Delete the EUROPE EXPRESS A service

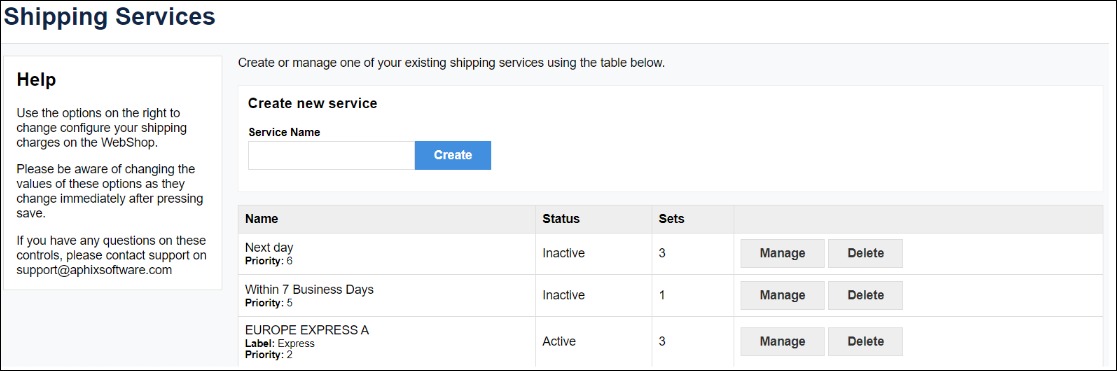point(866,342)
